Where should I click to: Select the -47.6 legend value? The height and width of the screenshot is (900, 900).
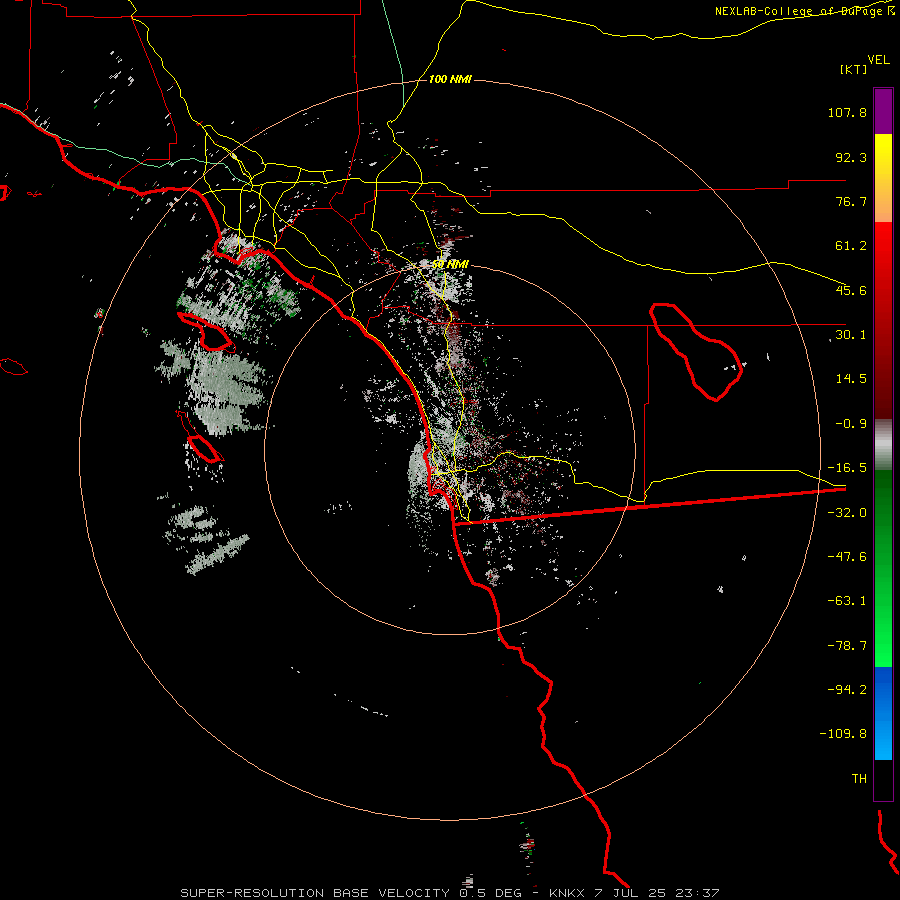[x=847, y=557]
